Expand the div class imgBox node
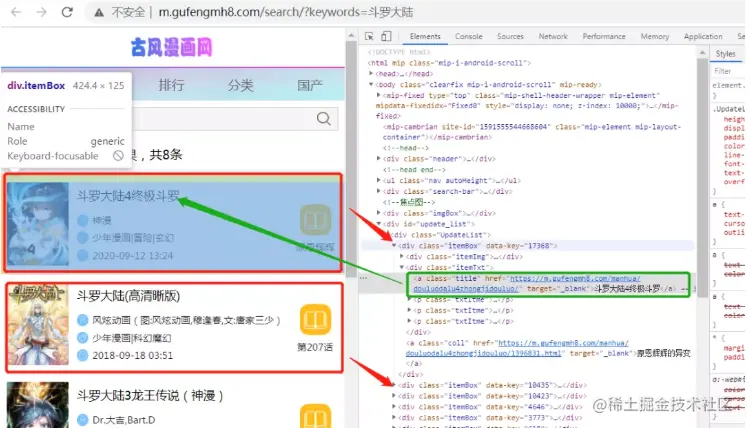This screenshot has width=747, height=428. pos(379,213)
